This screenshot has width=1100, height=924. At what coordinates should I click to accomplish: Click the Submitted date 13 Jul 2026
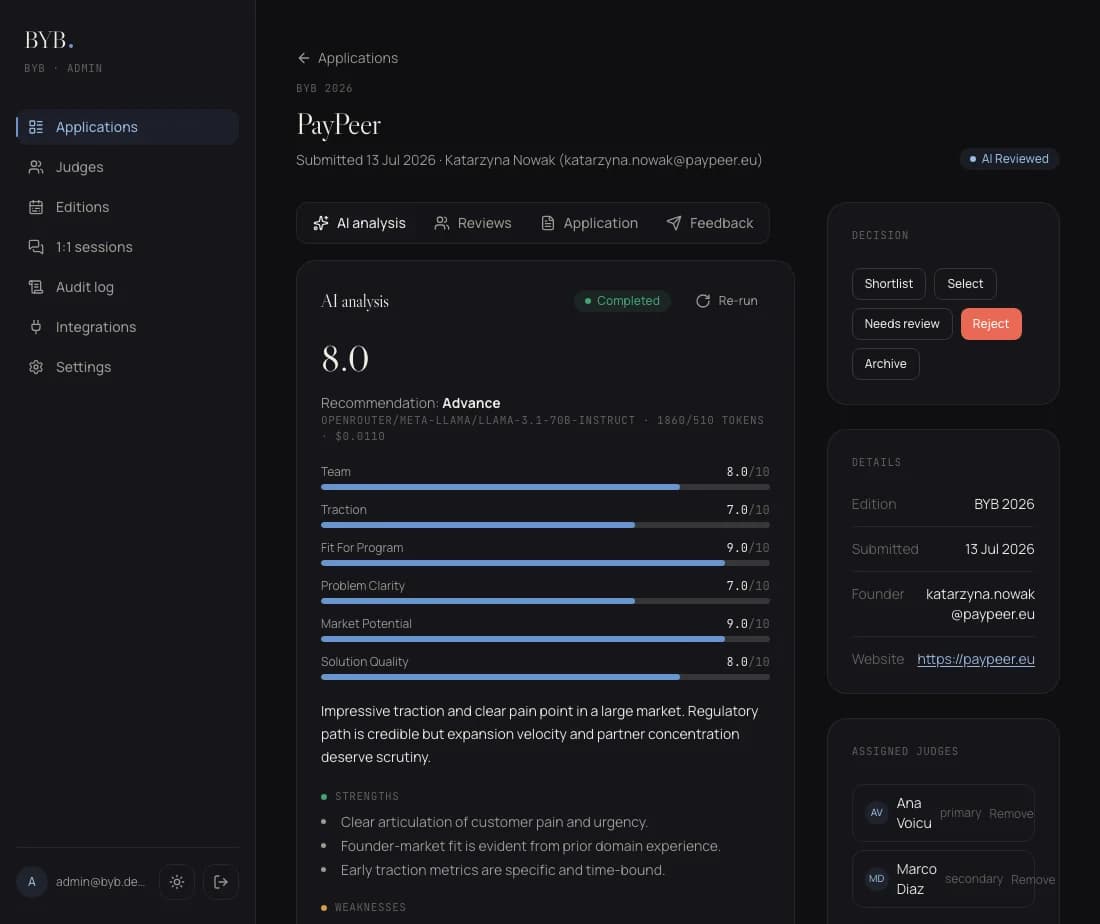click(x=999, y=549)
